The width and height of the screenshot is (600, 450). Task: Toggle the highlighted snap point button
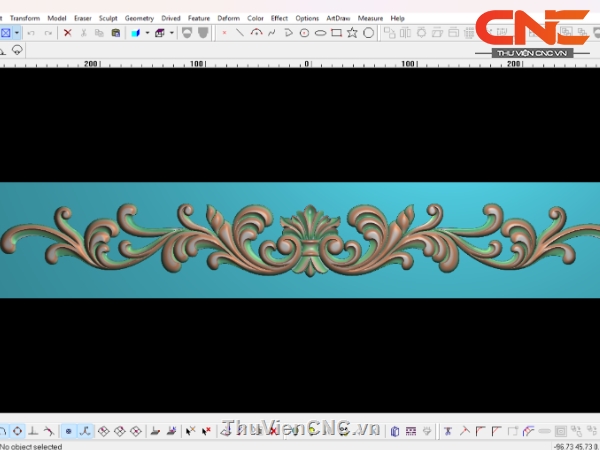pyautogui.click(x=68, y=431)
